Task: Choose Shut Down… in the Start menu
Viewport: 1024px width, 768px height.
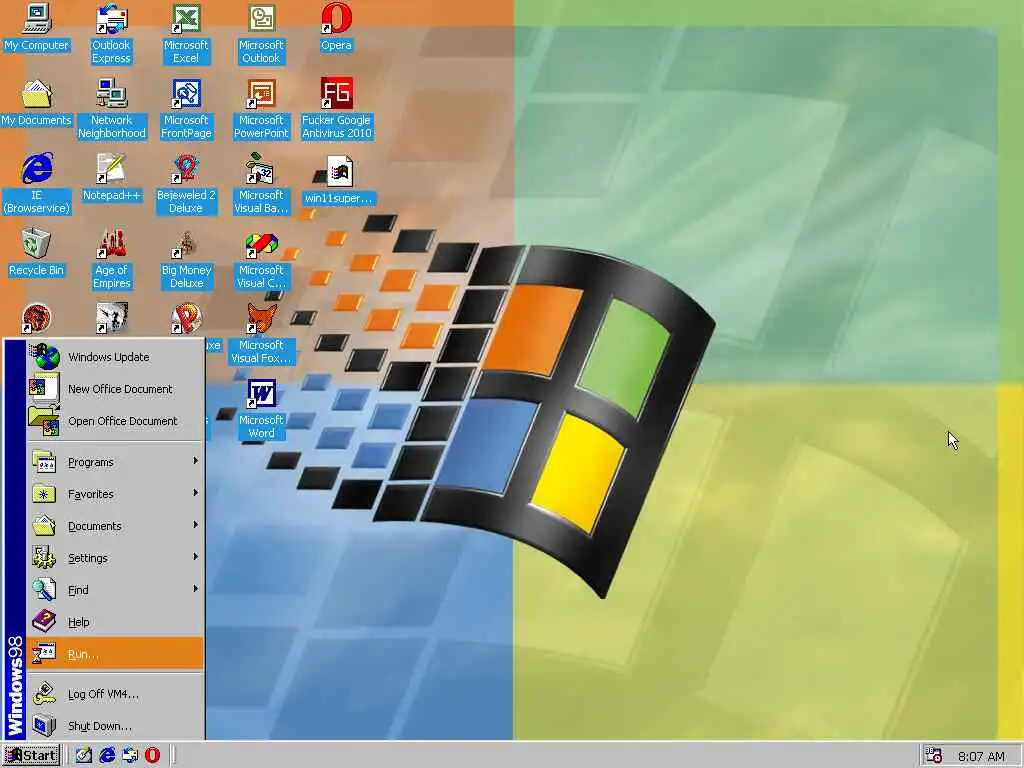Action: click(115, 726)
